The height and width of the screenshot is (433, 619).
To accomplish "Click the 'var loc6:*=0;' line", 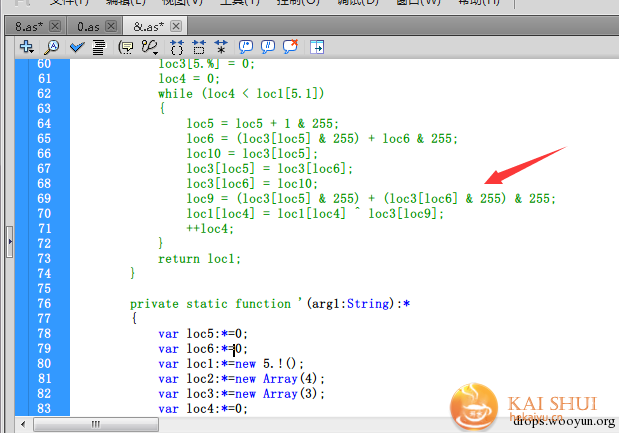I will point(203,349).
